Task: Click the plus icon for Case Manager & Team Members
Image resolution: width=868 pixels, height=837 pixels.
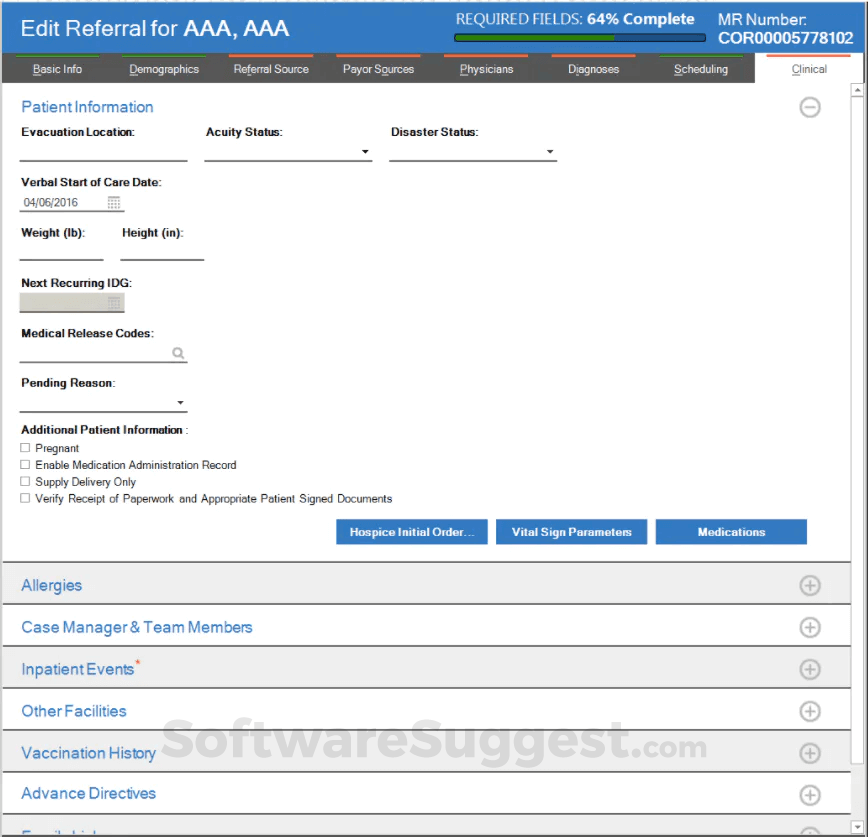Action: (810, 627)
